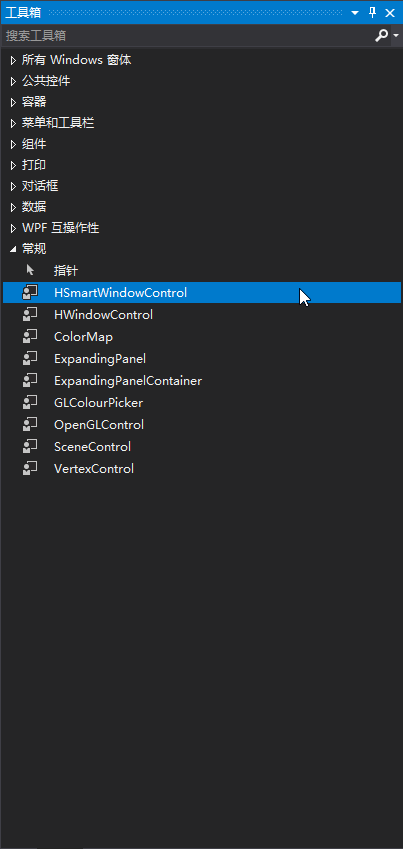Image resolution: width=403 pixels, height=849 pixels.
Task: Expand the 菜单和工具栏 group
Action: coord(14,123)
